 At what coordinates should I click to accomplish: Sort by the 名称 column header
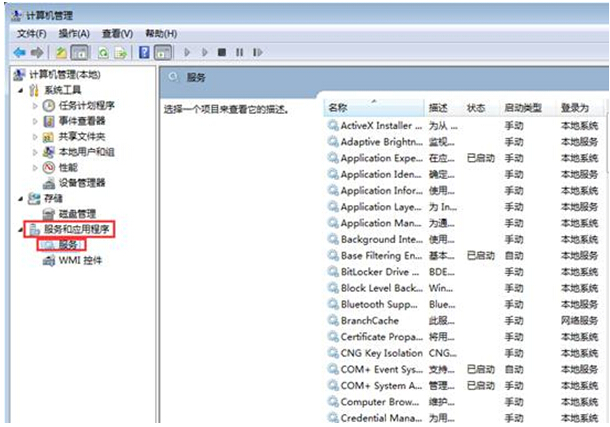coord(373,108)
